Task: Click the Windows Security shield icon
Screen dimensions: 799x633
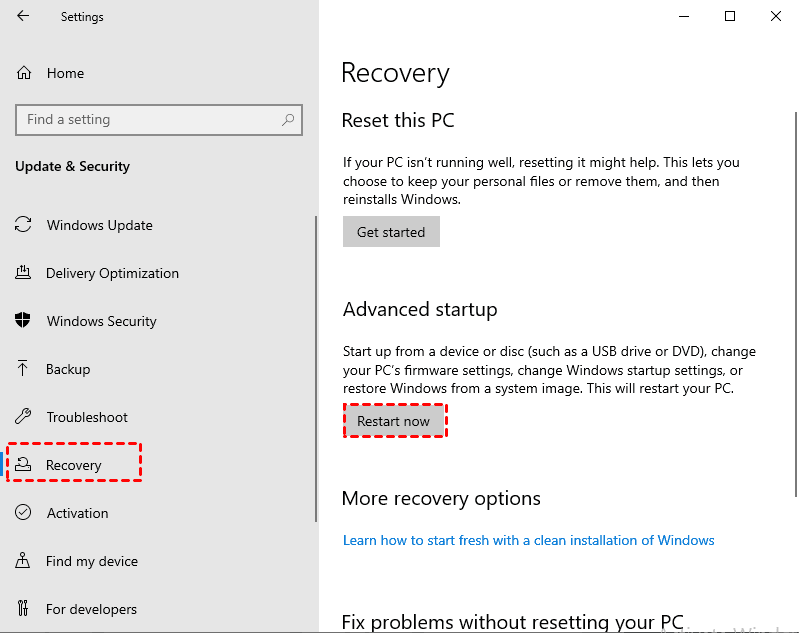Action: pyautogui.click(x=24, y=321)
